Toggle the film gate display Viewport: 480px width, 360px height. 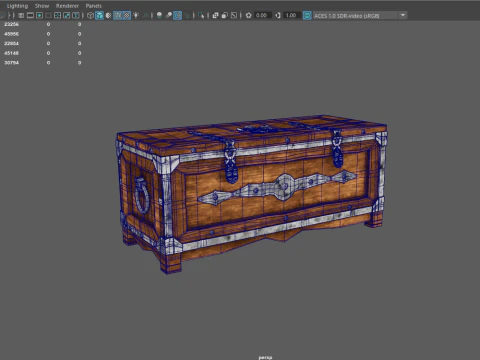click(30, 15)
